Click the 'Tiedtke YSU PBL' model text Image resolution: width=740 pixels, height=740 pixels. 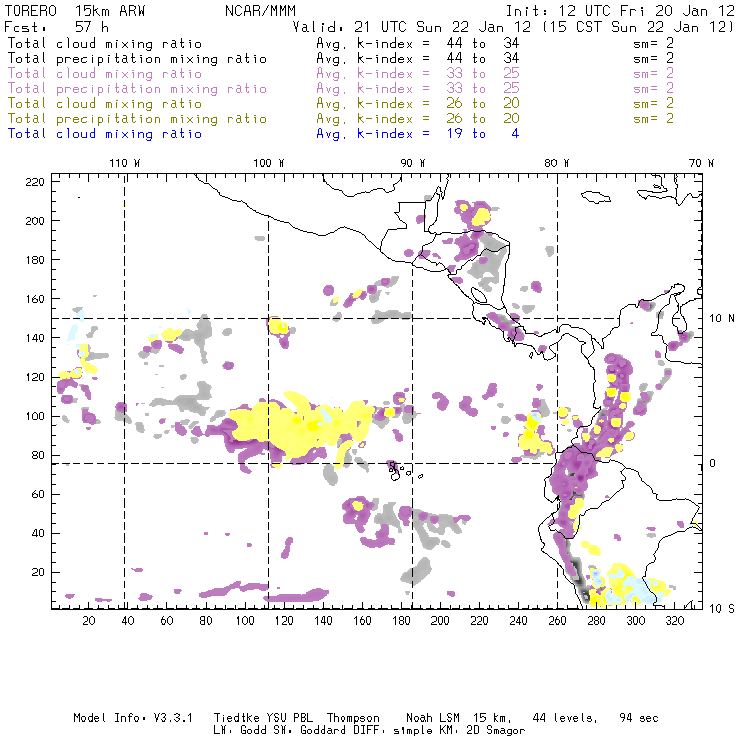(x=263, y=718)
